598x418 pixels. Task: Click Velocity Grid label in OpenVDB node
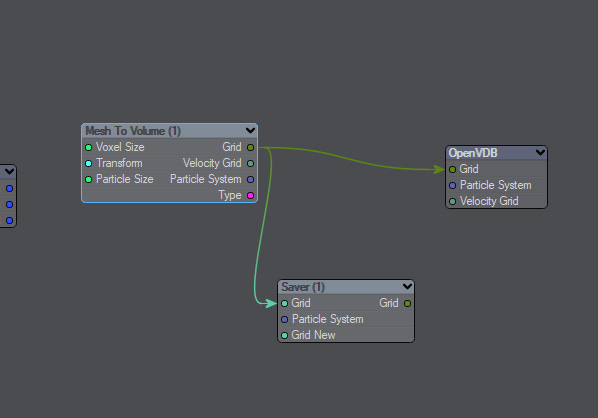(489, 201)
